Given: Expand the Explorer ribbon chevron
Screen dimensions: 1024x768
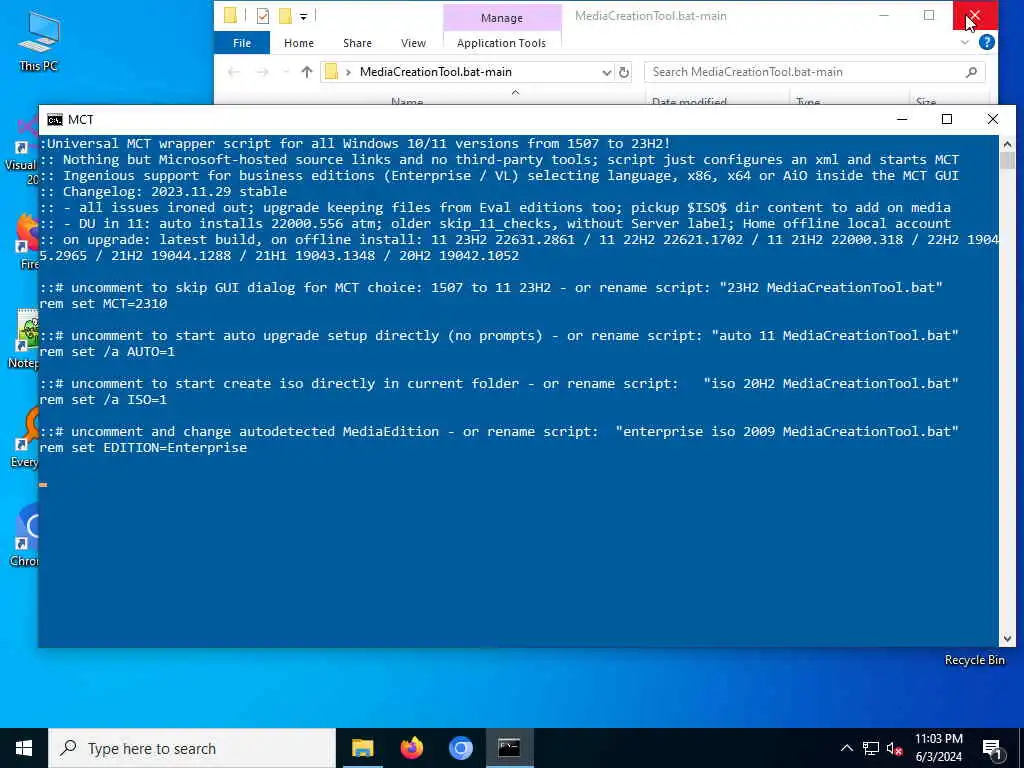Looking at the screenshot, I should (x=965, y=42).
